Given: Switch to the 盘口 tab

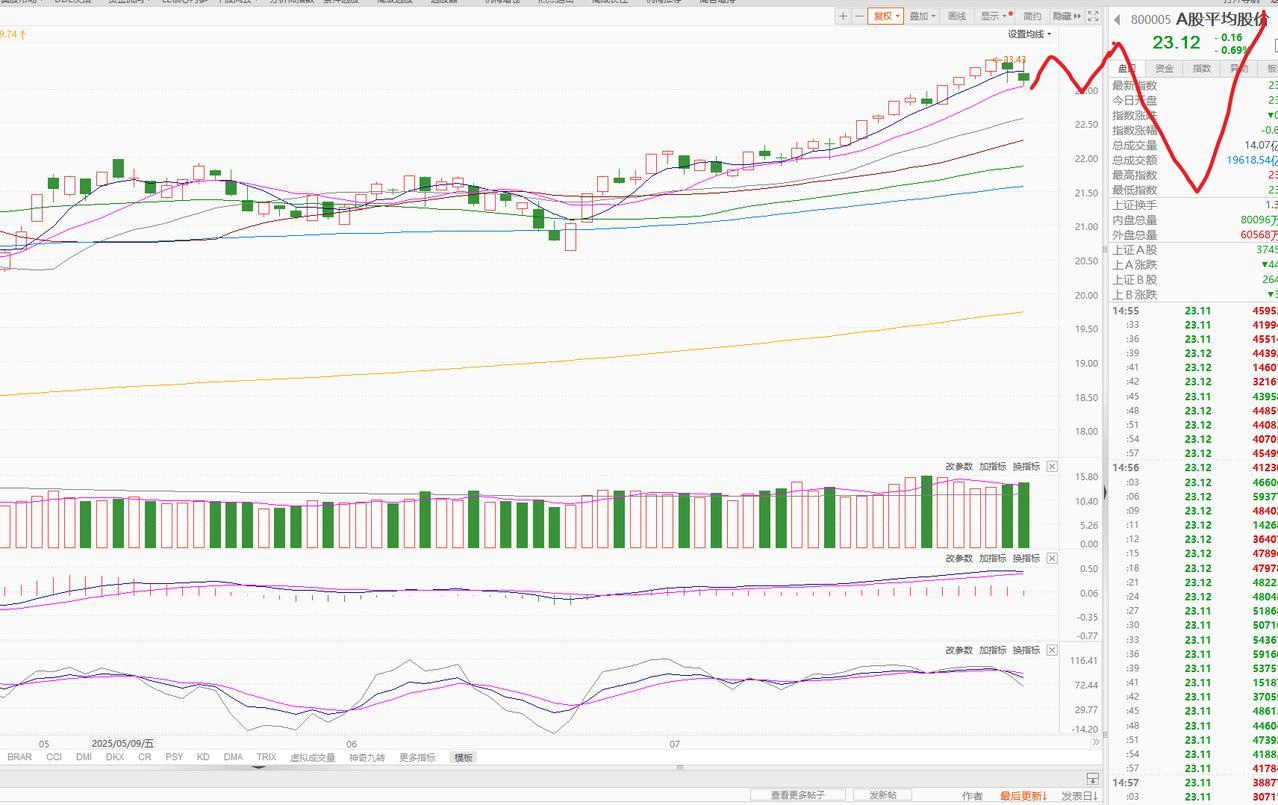Looking at the screenshot, I should pos(1126,68).
